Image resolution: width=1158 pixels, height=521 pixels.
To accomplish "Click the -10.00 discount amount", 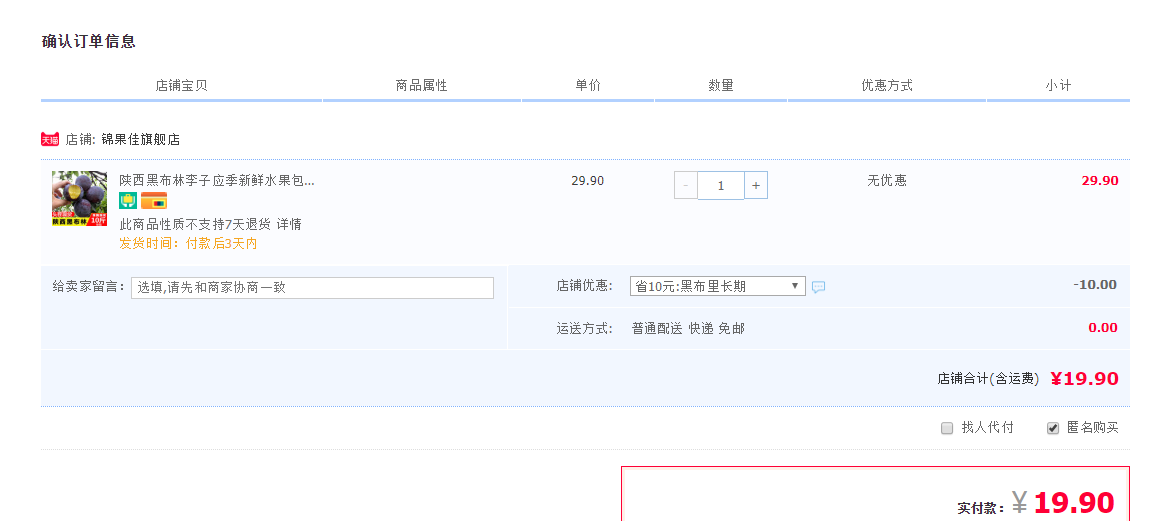I will coord(1095,285).
